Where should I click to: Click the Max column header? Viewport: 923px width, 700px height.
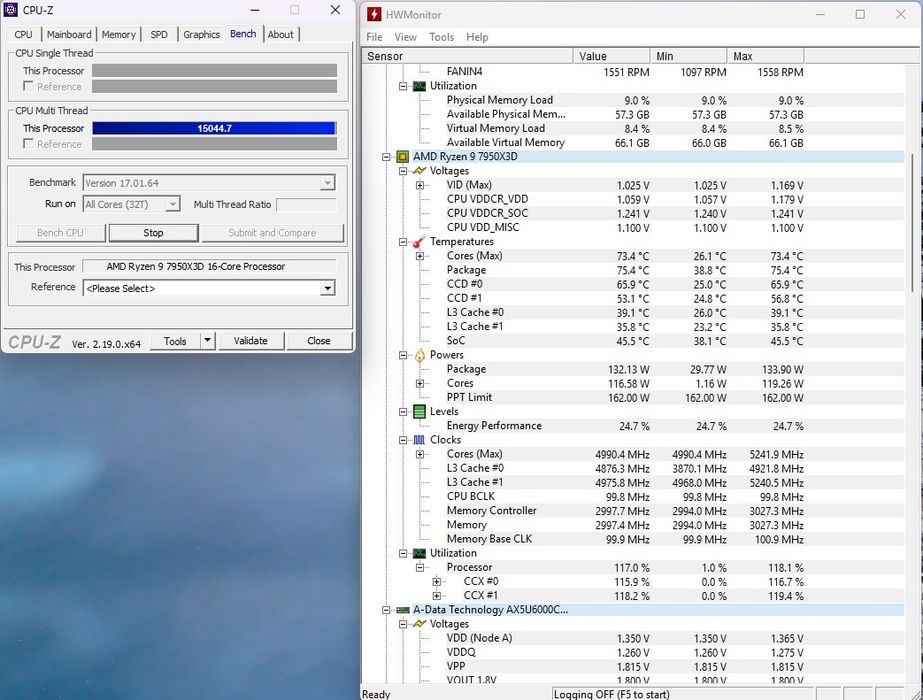(765, 57)
